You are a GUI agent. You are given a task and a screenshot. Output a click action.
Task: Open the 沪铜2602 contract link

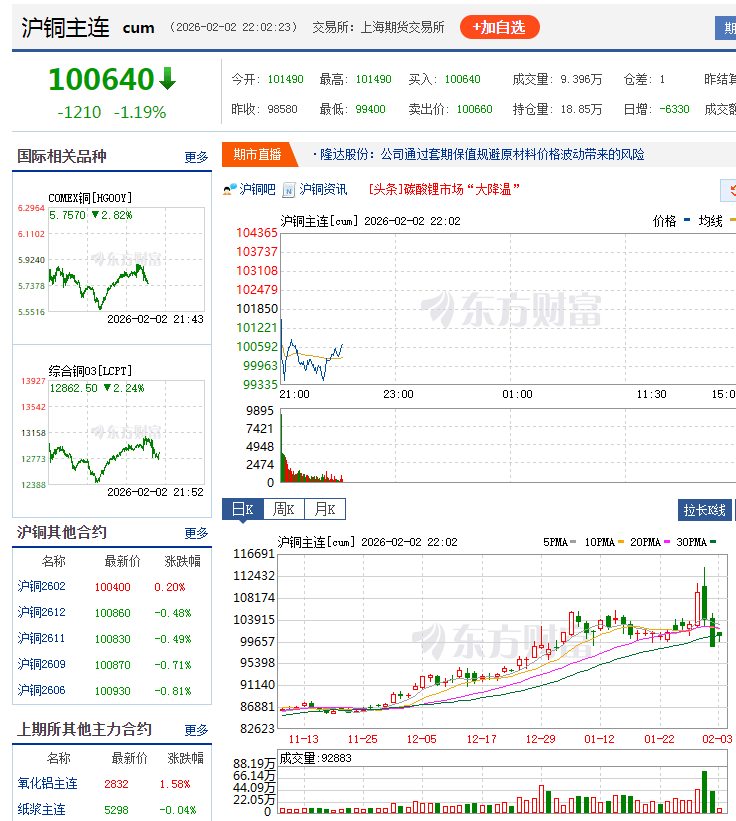pos(42,586)
